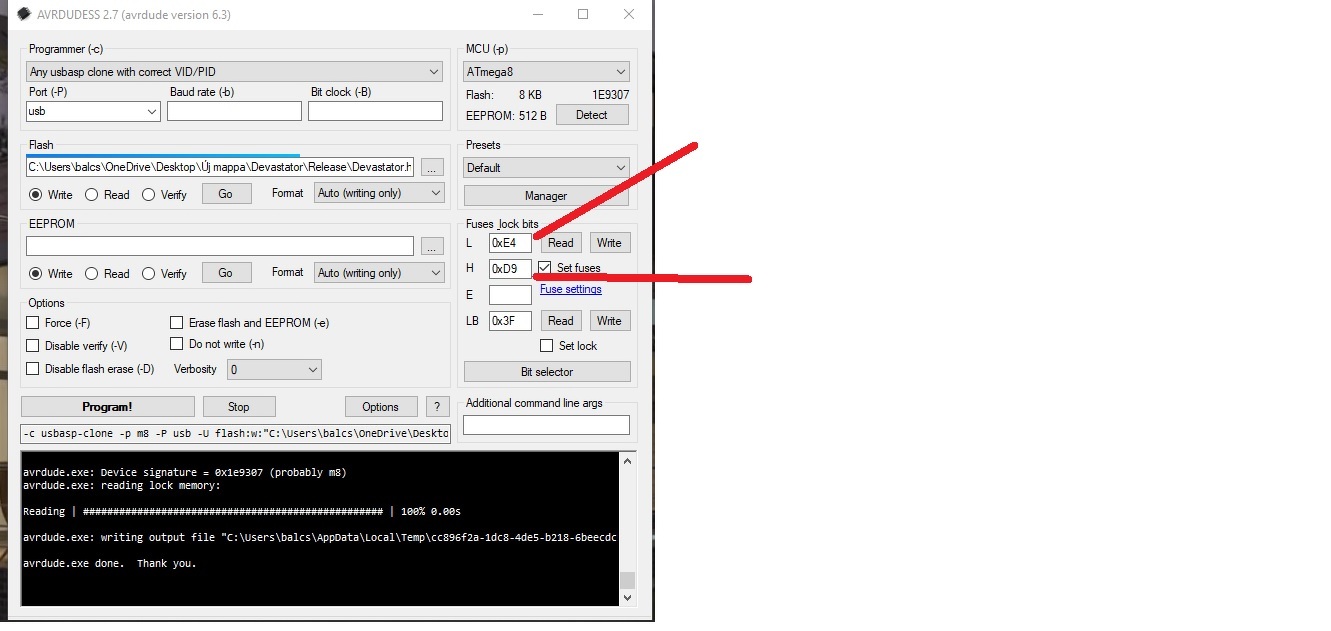Viewport: 1331px width, 631px height.
Task: Open the Fuse settings link
Action: coord(571,290)
